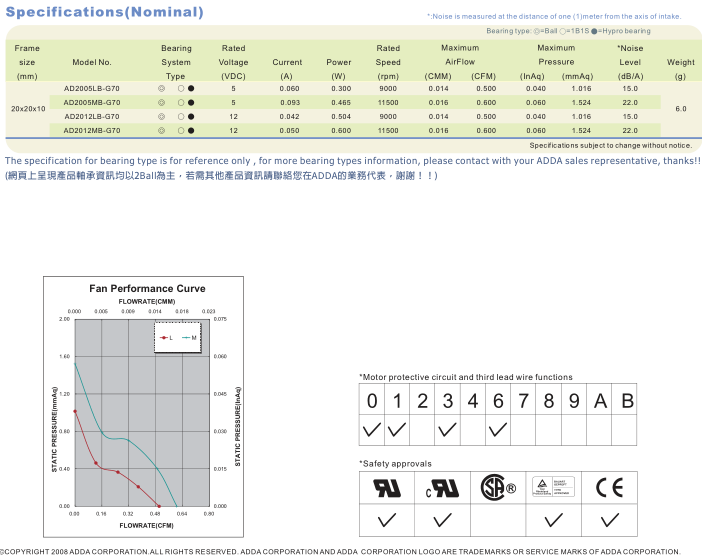The height and width of the screenshot is (558, 702).
Task: Click the 20x20x10 frame size cell
Action: coord(28,109)
